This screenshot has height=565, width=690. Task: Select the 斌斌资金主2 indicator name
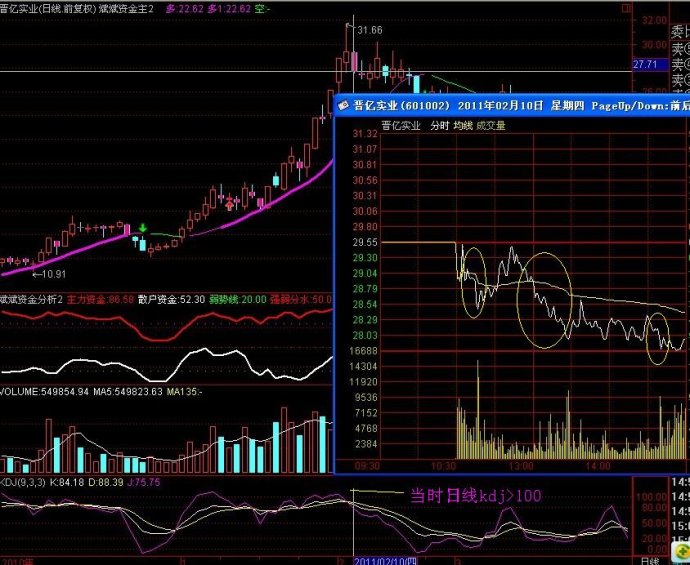click(126, 8)
